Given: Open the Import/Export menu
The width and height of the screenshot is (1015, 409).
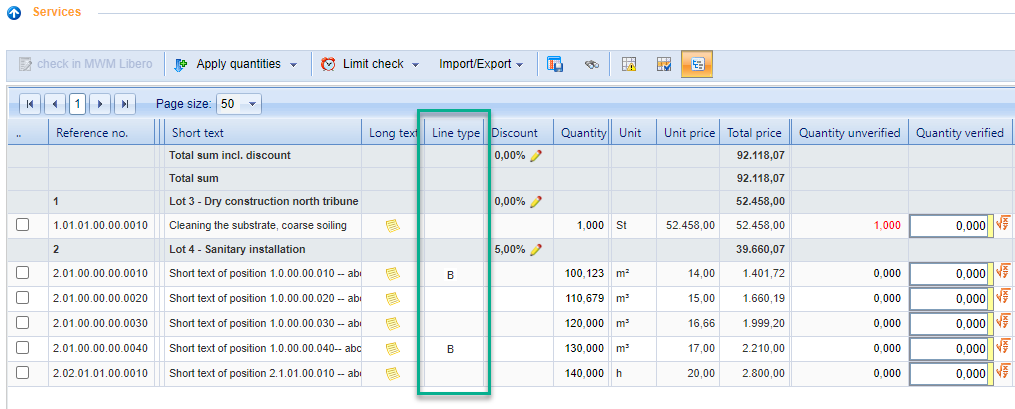Looking at the screenshot, I should coord(481,64).
